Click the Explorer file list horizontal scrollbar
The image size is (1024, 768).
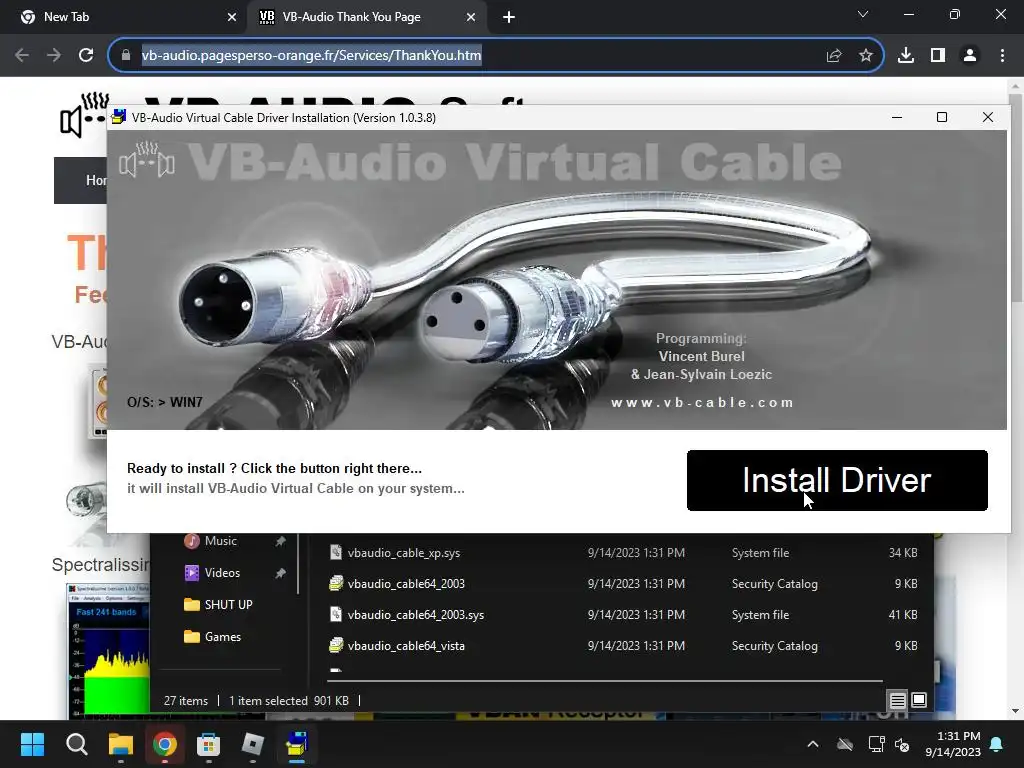pyautogui.click(x=605, y=680)
